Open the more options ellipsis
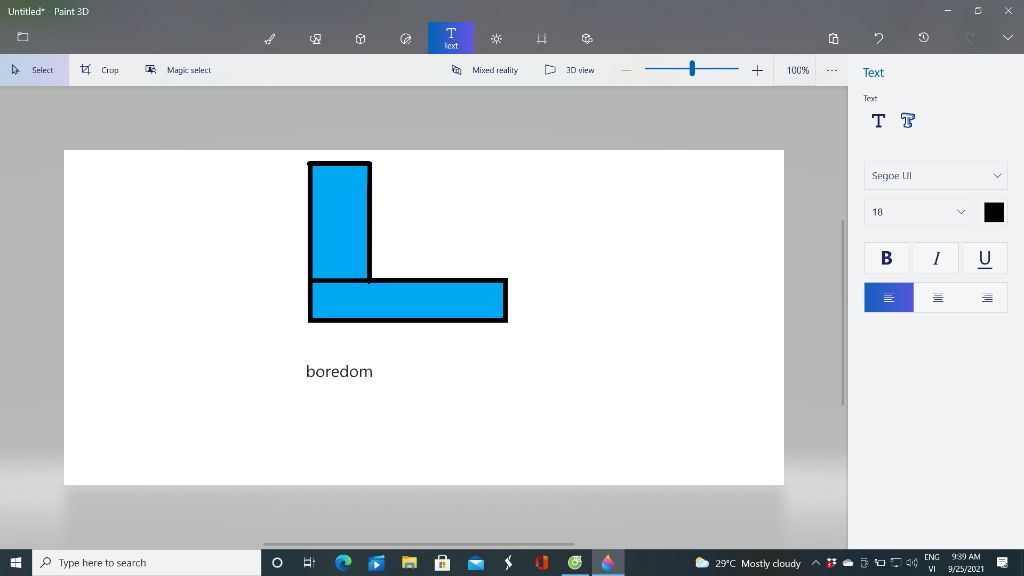Screen dimensions: 1024x576 pos(831,70)
